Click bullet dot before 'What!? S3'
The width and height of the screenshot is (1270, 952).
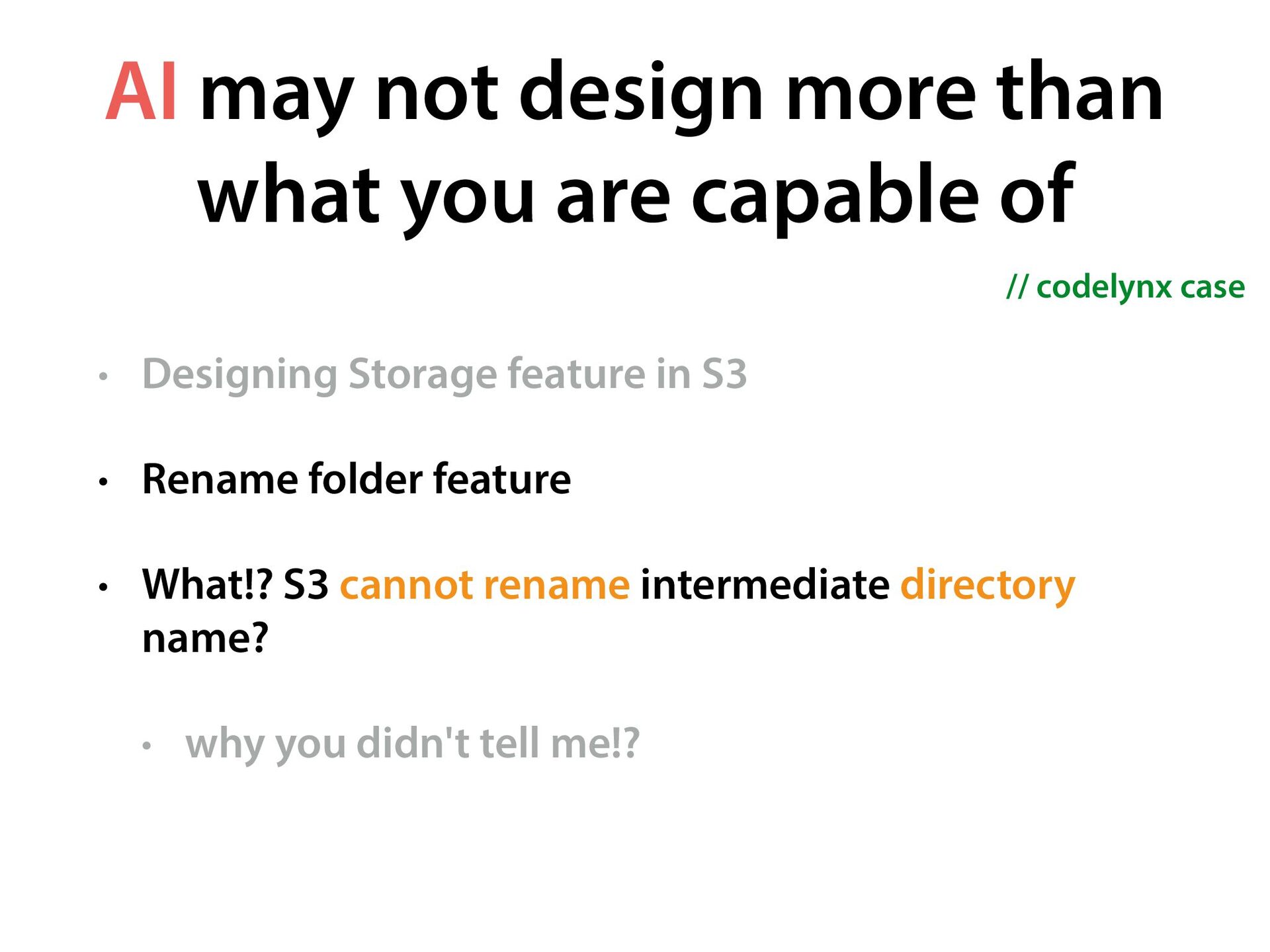(x=103, y=587)
